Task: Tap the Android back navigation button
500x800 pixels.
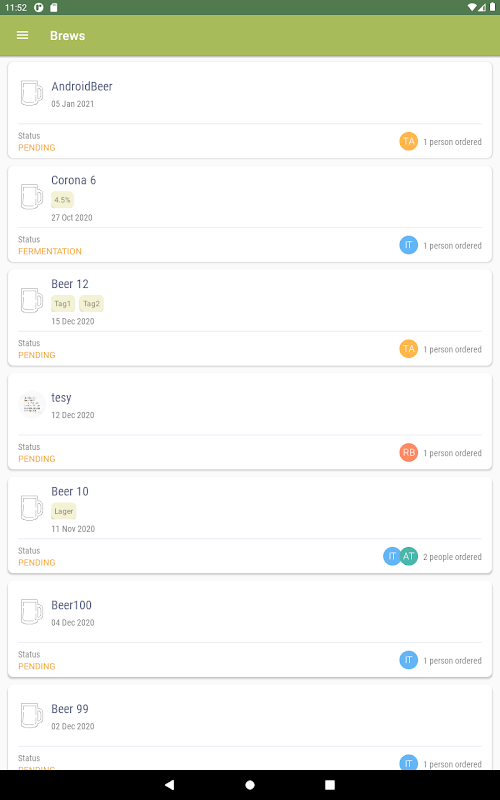Action: (x=169, y=785)
